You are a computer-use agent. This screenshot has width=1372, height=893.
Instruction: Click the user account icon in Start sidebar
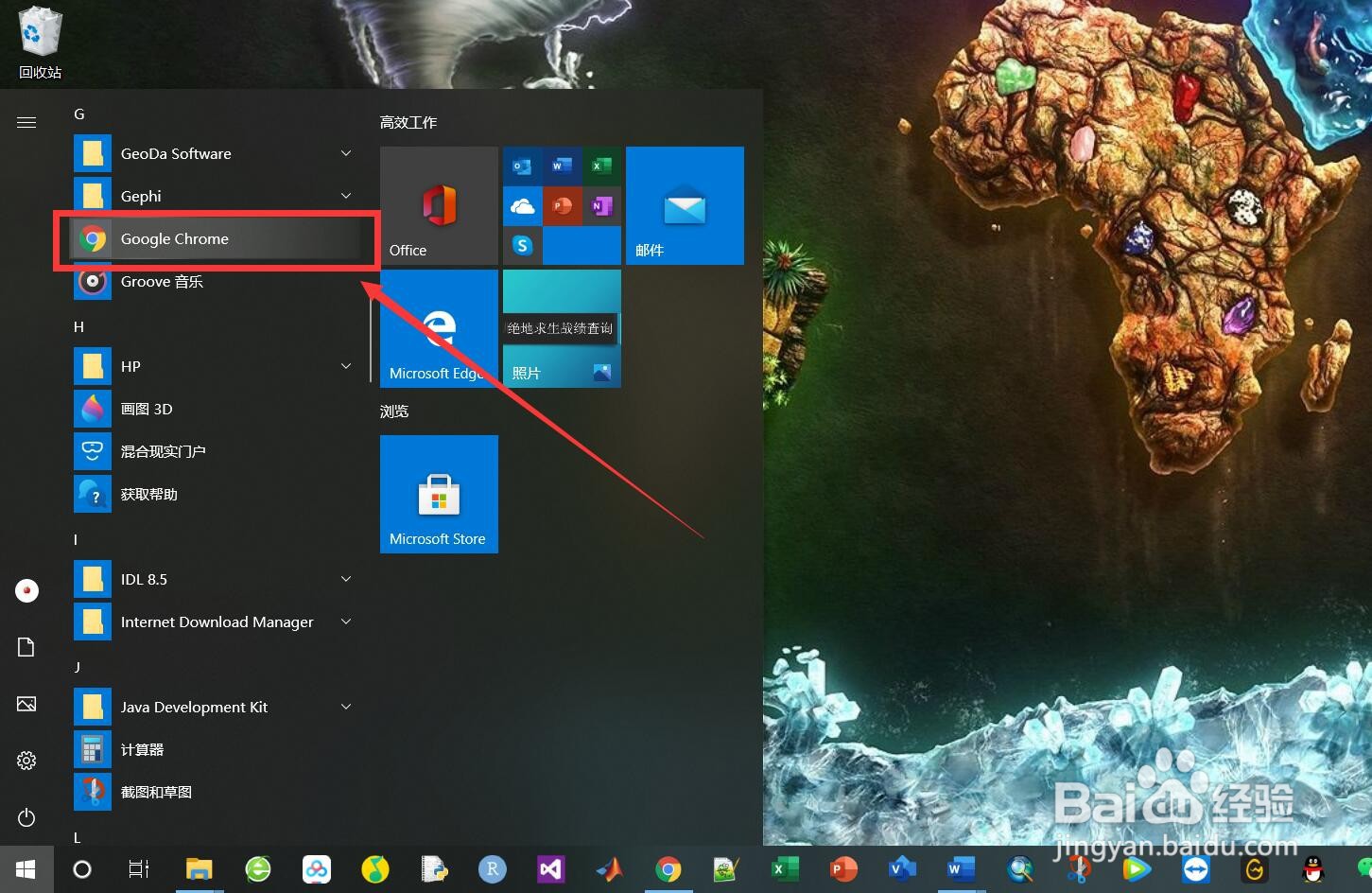click(26, 590)
